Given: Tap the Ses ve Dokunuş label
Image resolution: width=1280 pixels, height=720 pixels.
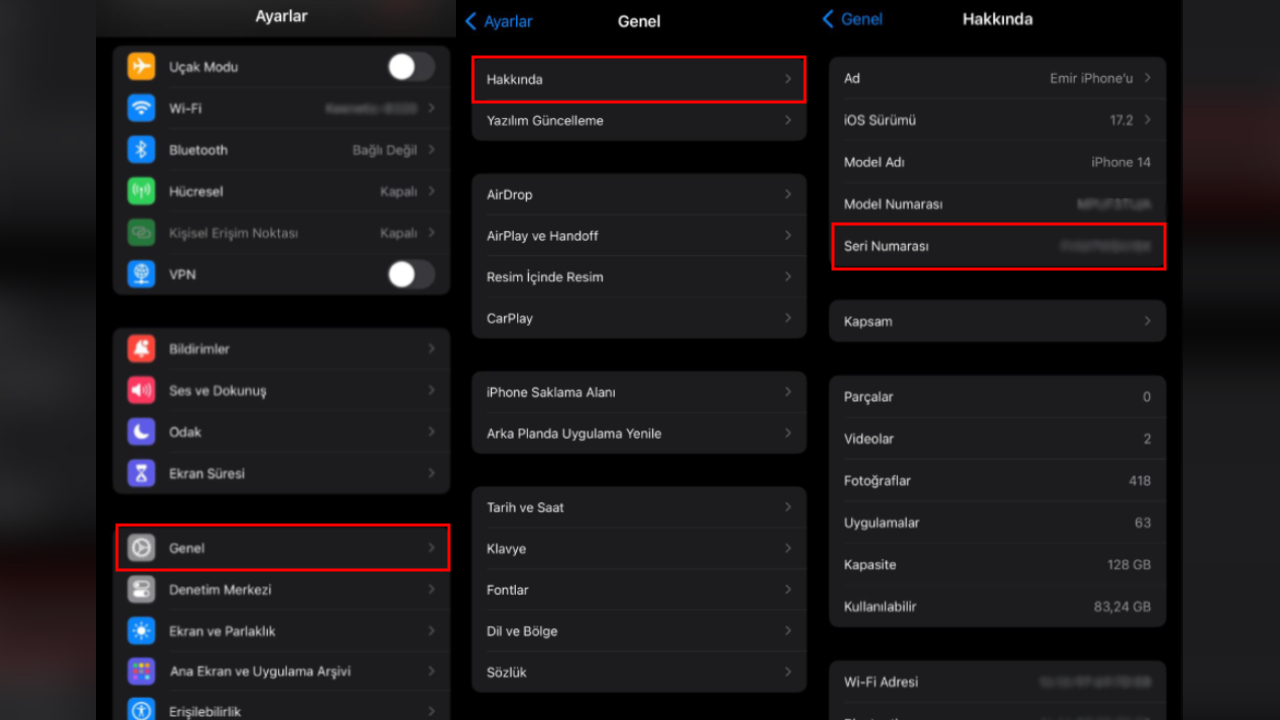Looking at the screenshot, I should [x=218, y=391].
